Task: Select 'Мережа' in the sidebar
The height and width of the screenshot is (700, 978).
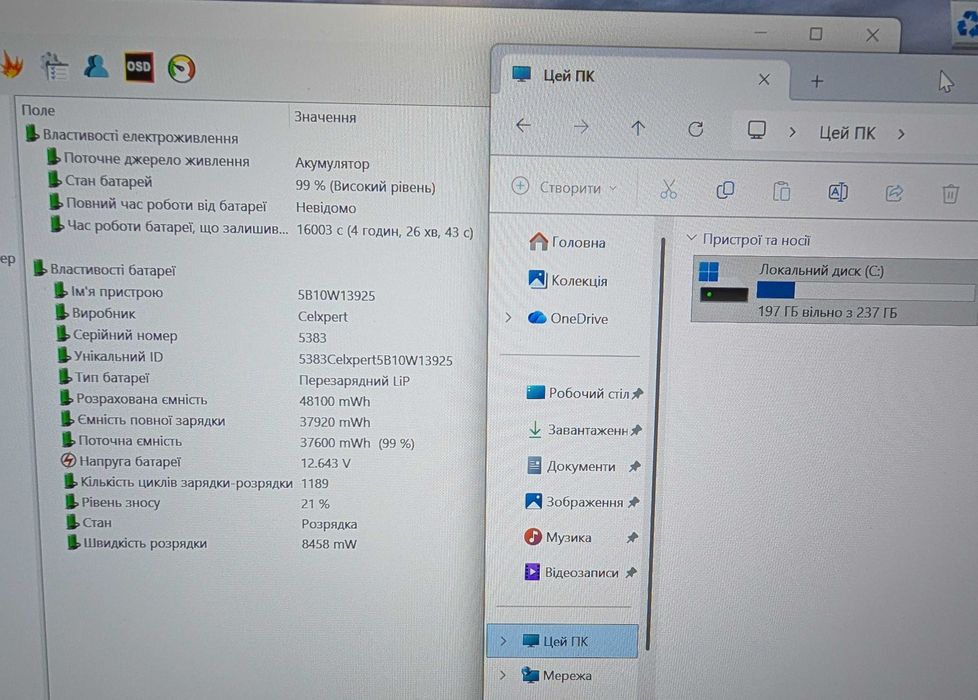Action: coord(556,675)
